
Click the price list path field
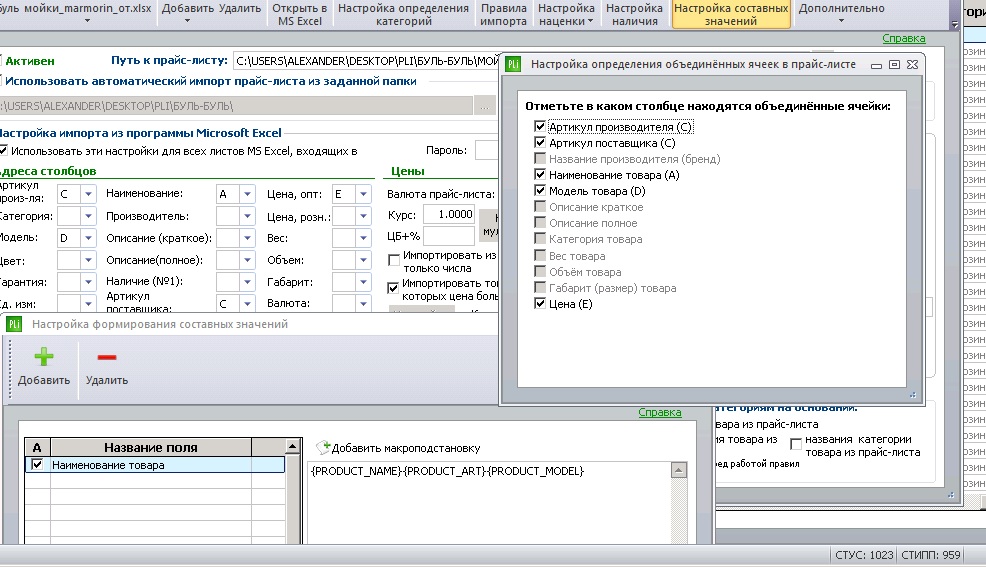pyautogui.click(x=367, y=61)
